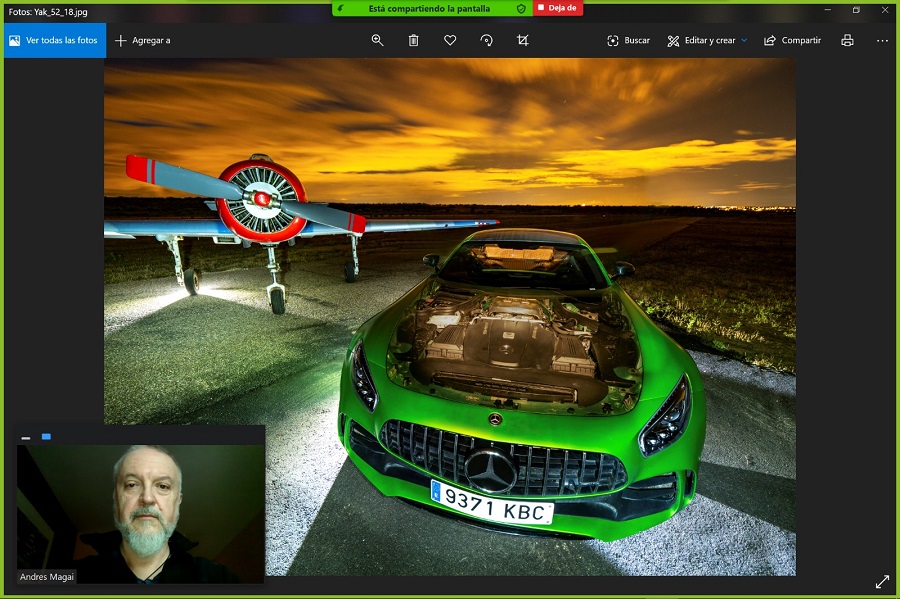
Task: Open Ver todas las fotos
Action: (x=55, y=40)
